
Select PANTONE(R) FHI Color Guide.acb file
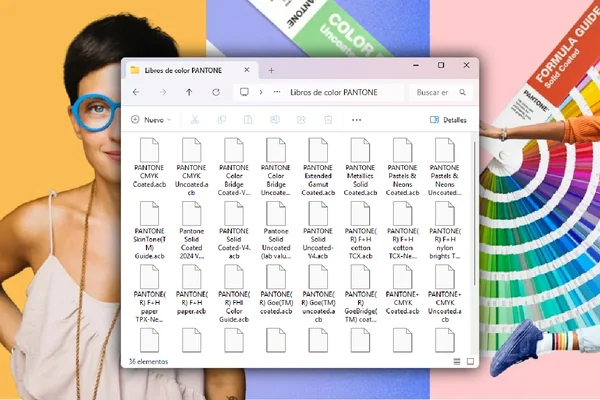pos(234,294)
